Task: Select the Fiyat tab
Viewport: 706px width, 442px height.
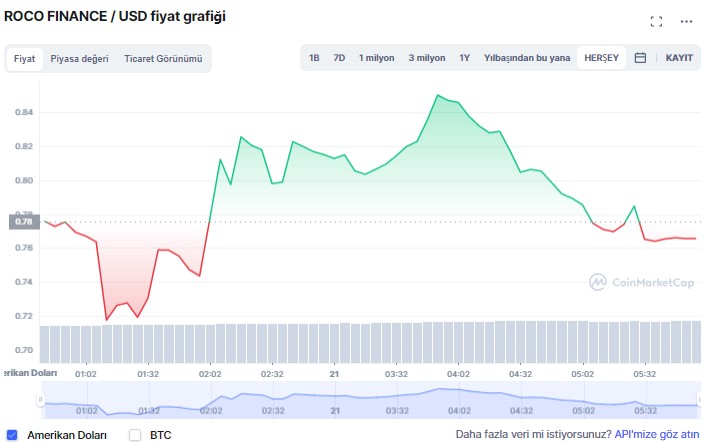Action: [x=24, y=59]
